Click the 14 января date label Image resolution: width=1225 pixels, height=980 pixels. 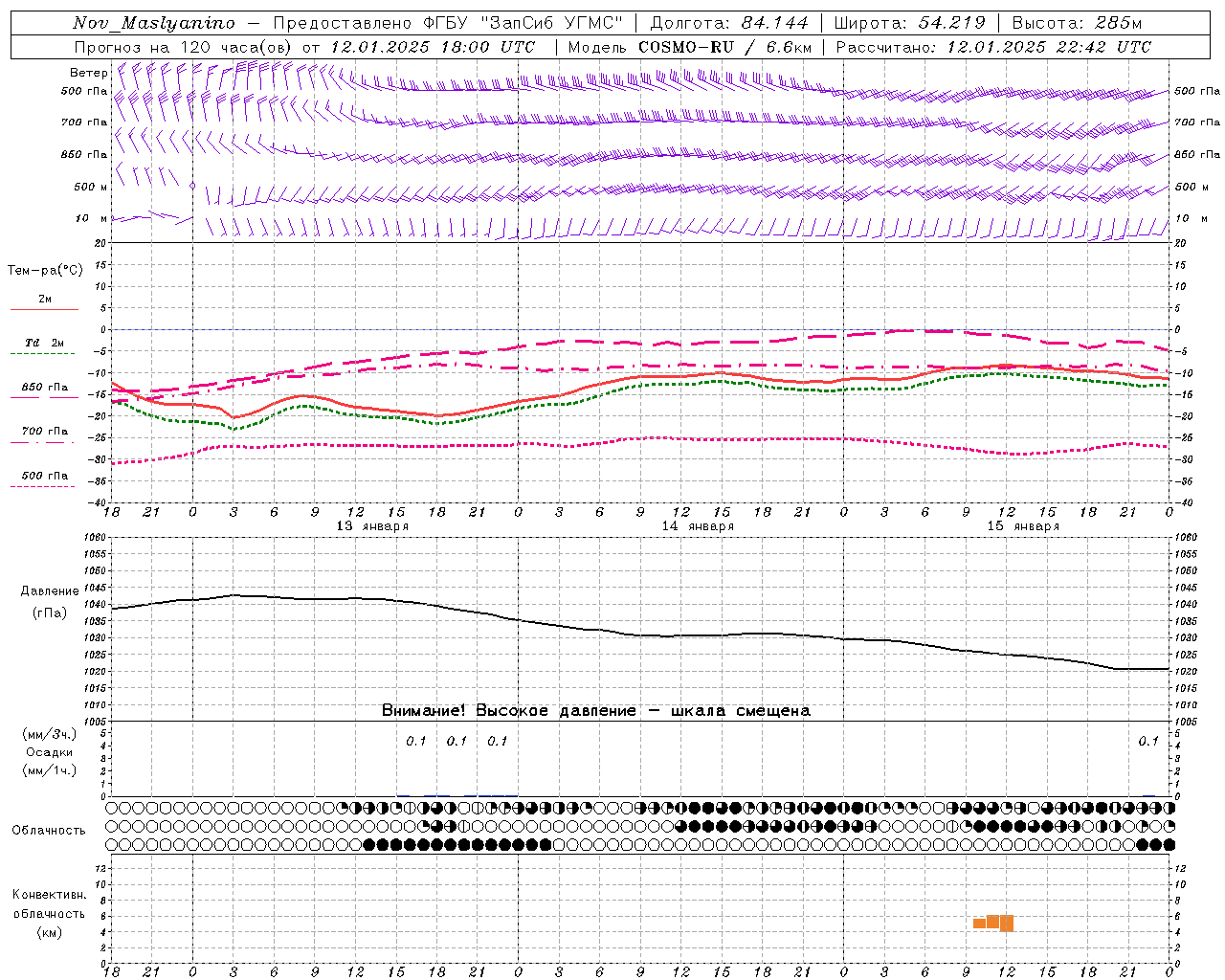[698, 526]
